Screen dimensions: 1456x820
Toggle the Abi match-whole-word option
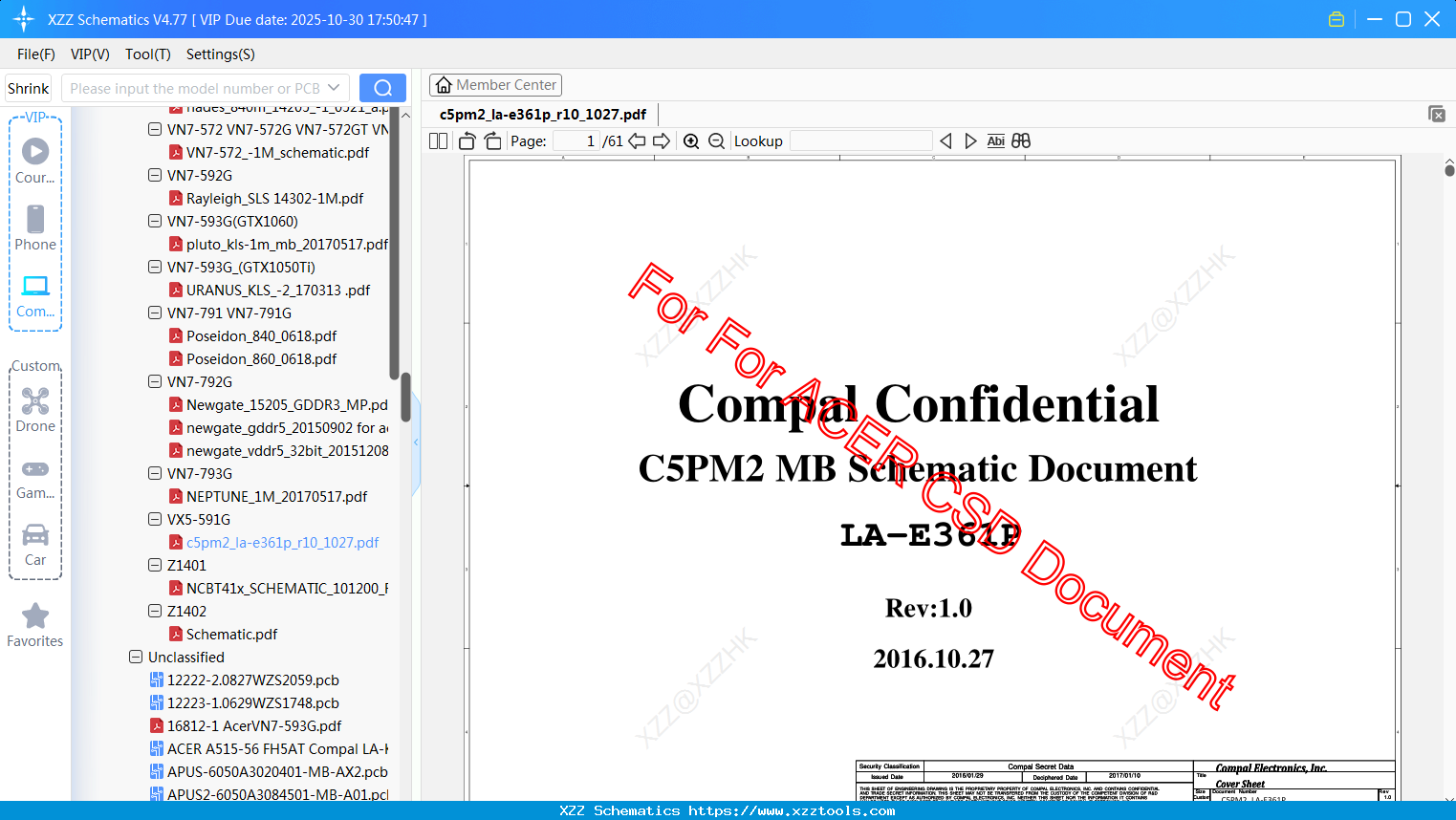[995, 141]
